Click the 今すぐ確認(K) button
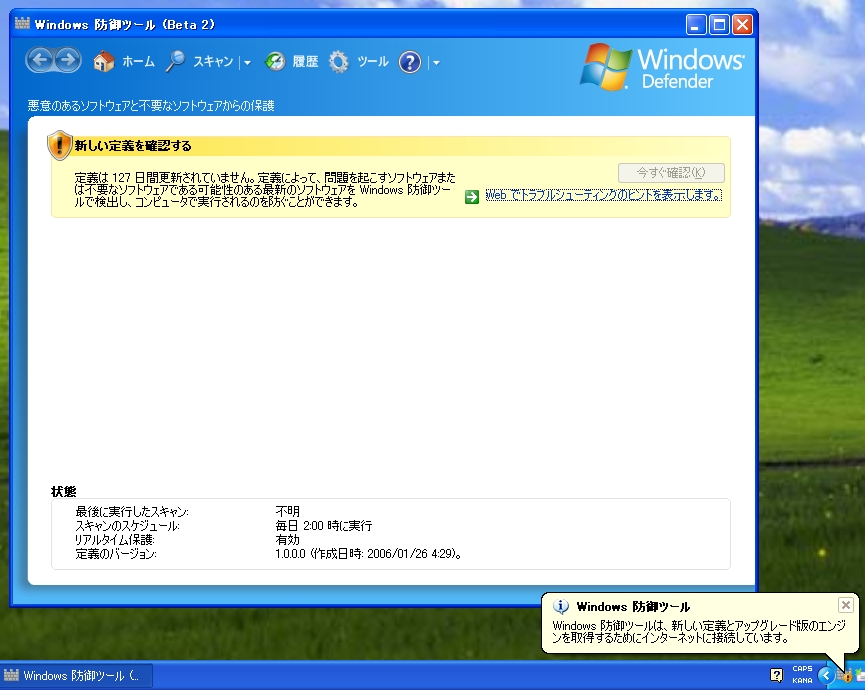865x690 pixels. 671,173
